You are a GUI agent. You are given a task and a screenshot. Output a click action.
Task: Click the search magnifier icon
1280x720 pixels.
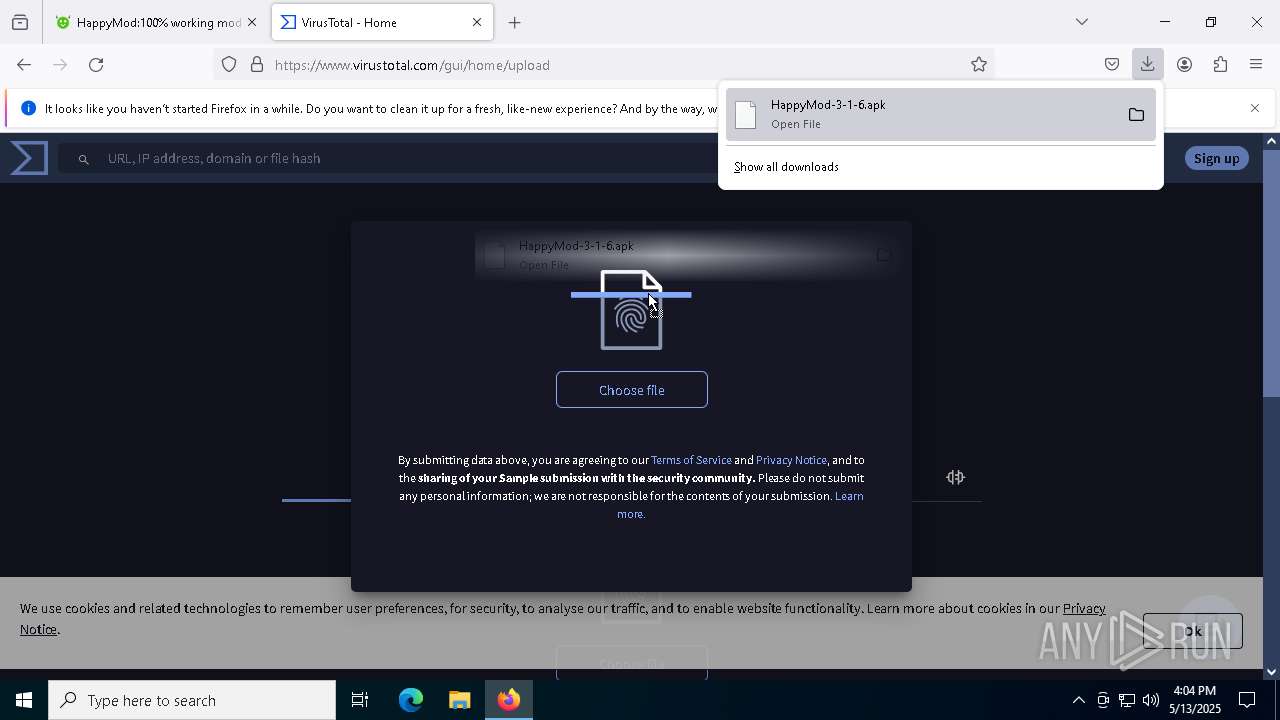coord(84,159)
